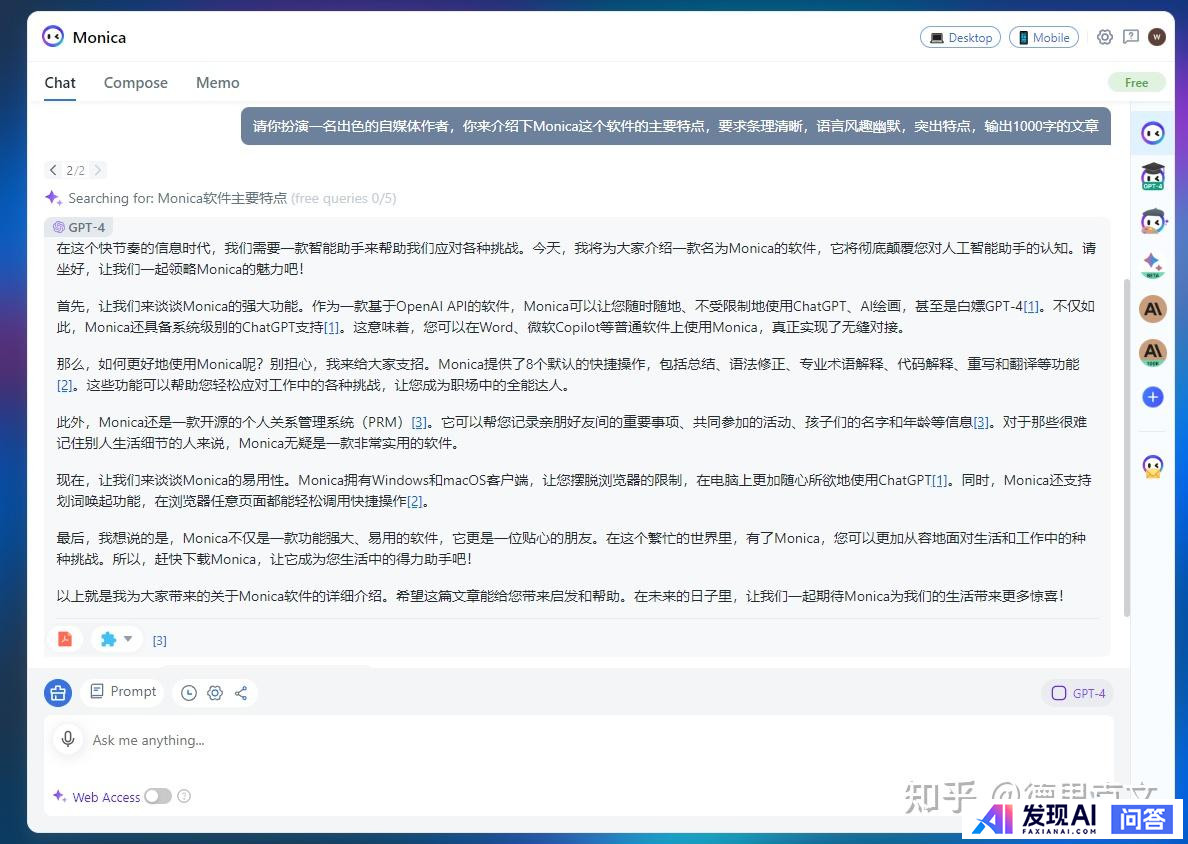Open the blue toolbox icon
The height and width of the screenshot is (844, 1188).
[58, 692]
